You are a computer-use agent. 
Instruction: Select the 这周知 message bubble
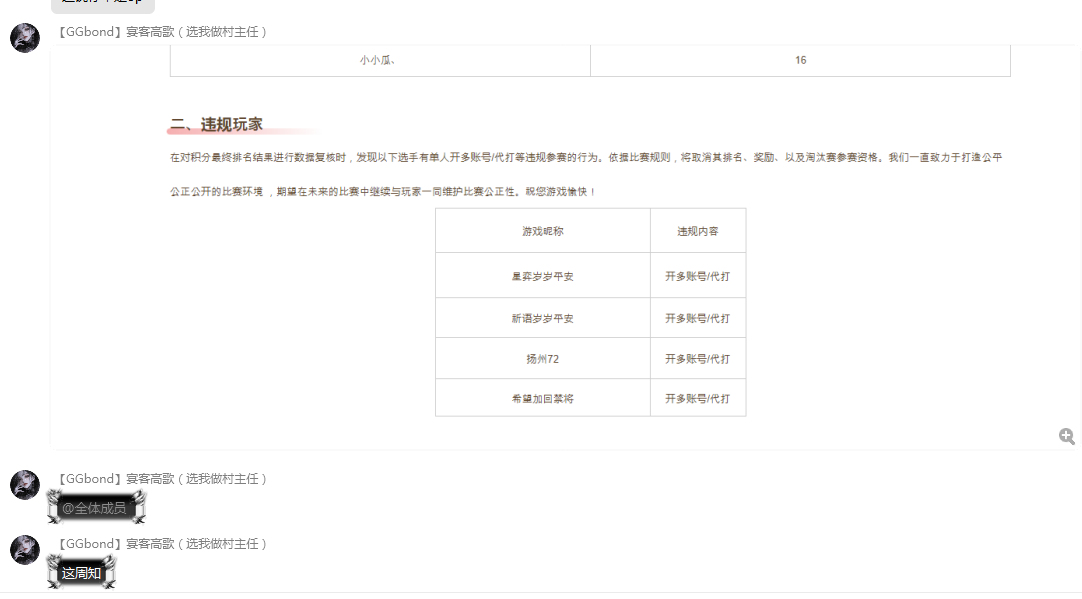(81, 573)
